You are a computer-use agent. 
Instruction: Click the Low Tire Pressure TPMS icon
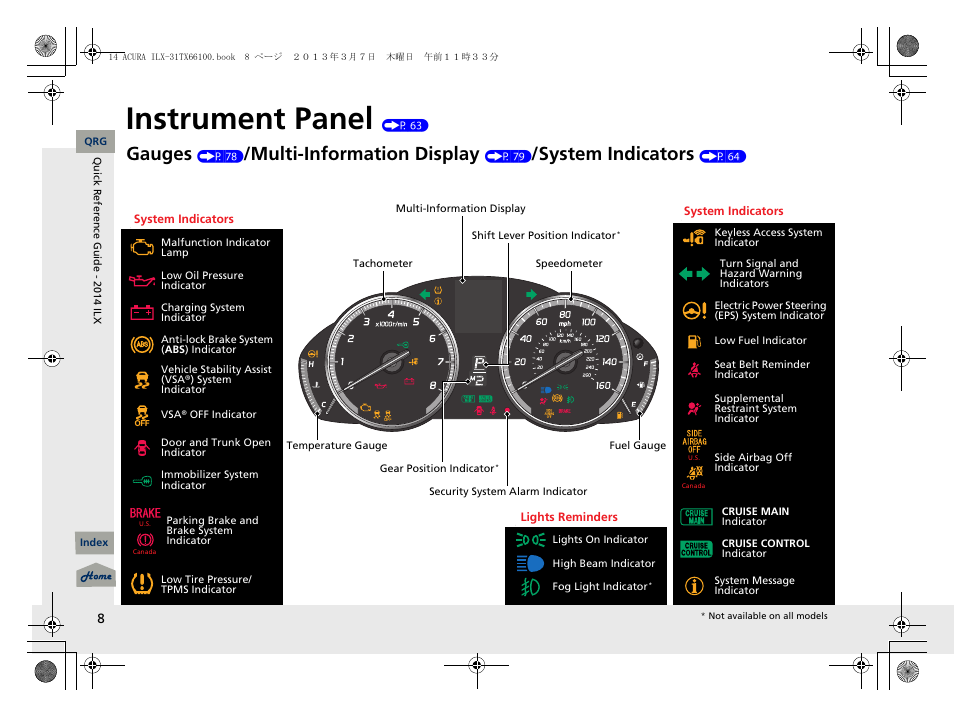142,584
